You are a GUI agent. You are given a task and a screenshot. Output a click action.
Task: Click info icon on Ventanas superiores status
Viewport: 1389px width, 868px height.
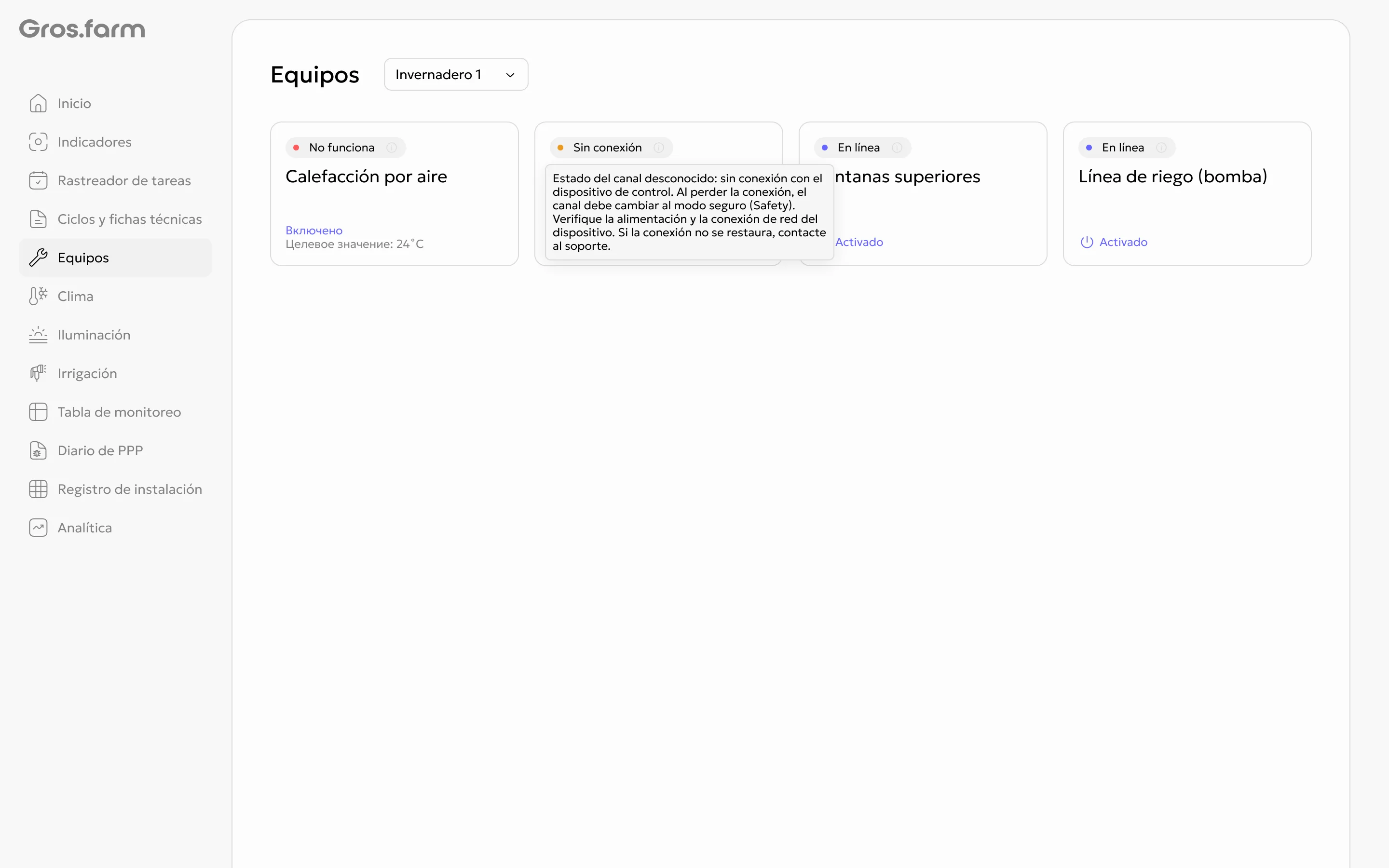(x=897, y=148)
